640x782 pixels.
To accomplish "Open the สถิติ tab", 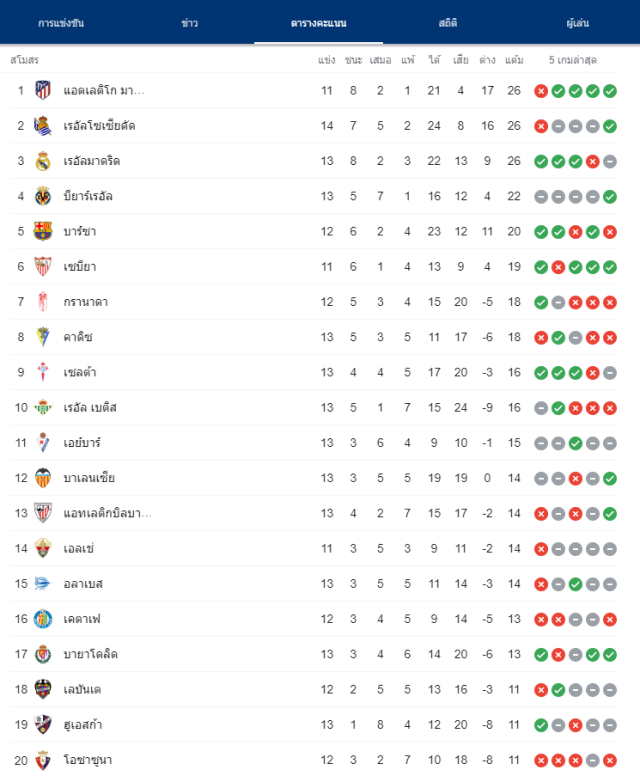I will (448, 23).
